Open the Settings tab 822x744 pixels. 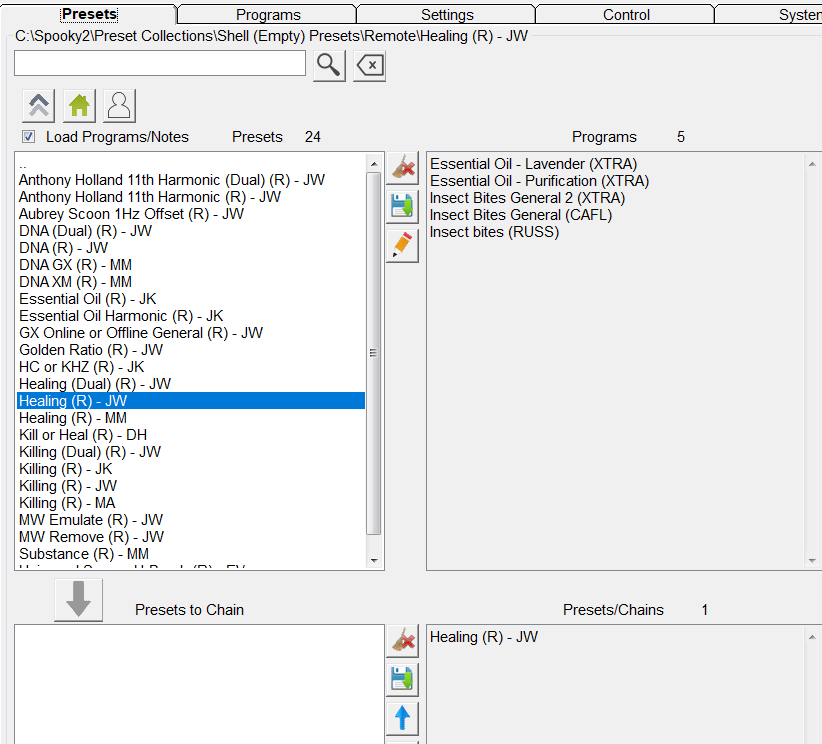[447, 15]
